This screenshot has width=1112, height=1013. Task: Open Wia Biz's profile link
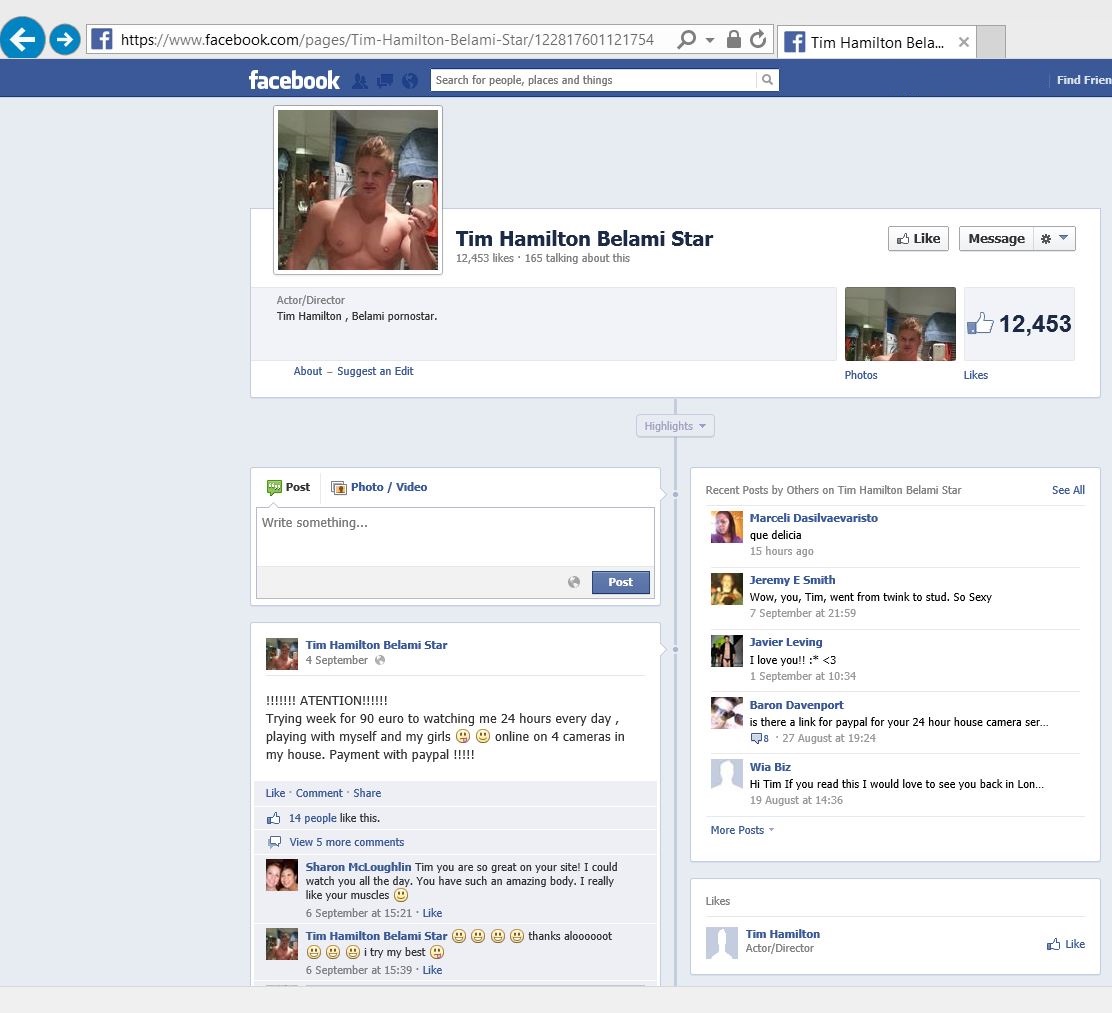770,767
